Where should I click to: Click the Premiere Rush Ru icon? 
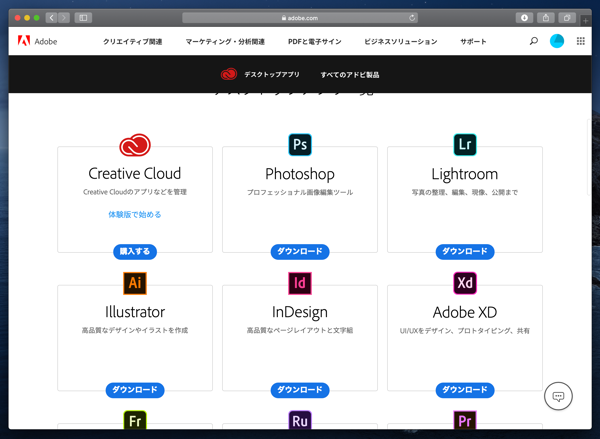tap(300, 419)
